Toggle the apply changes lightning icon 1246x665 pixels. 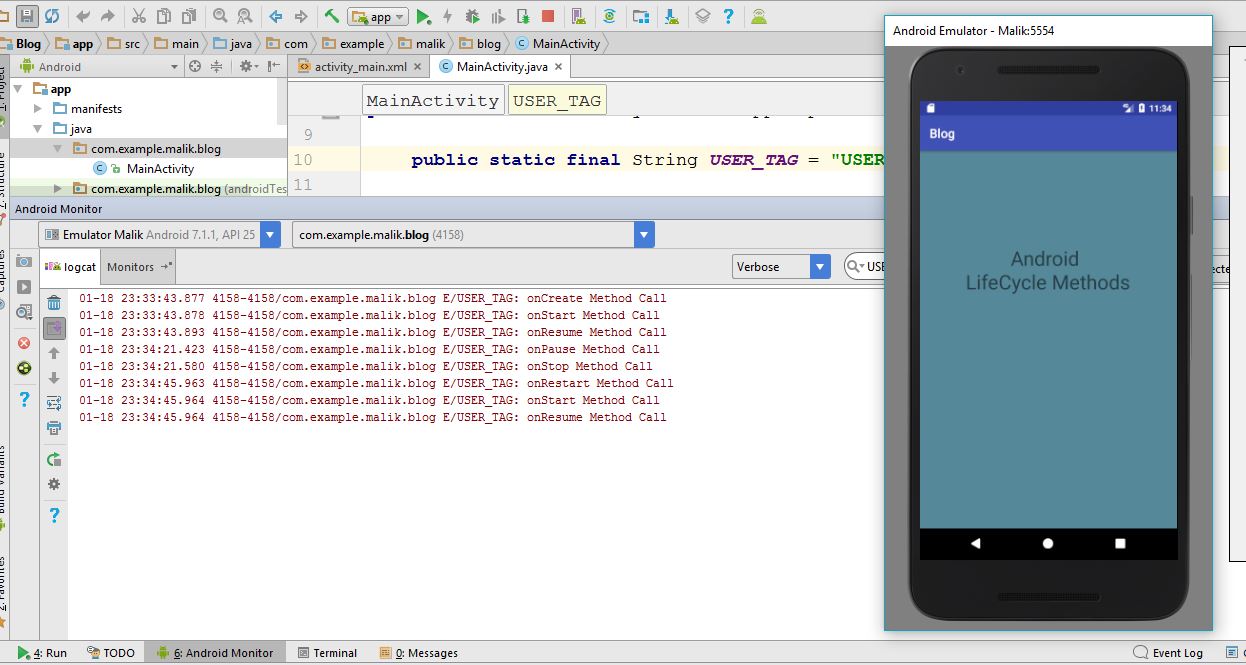[x=447, y=17]
